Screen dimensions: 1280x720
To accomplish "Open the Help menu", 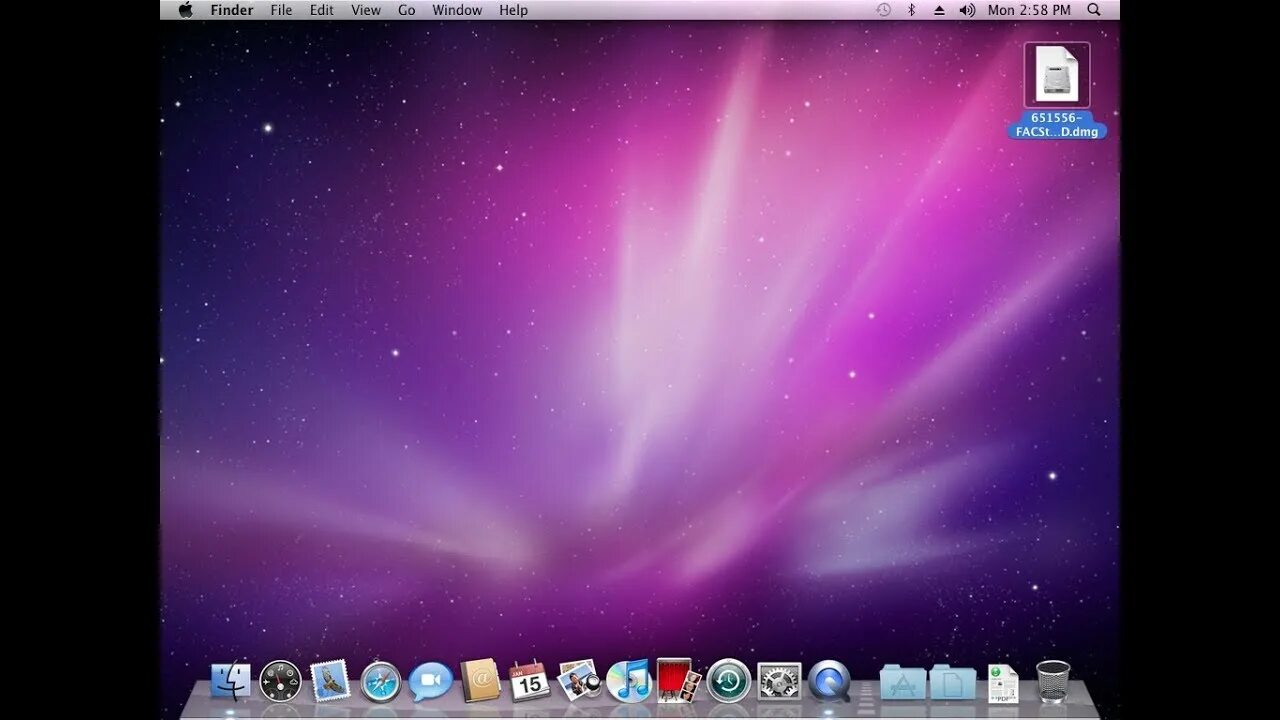I will (513, 10).
